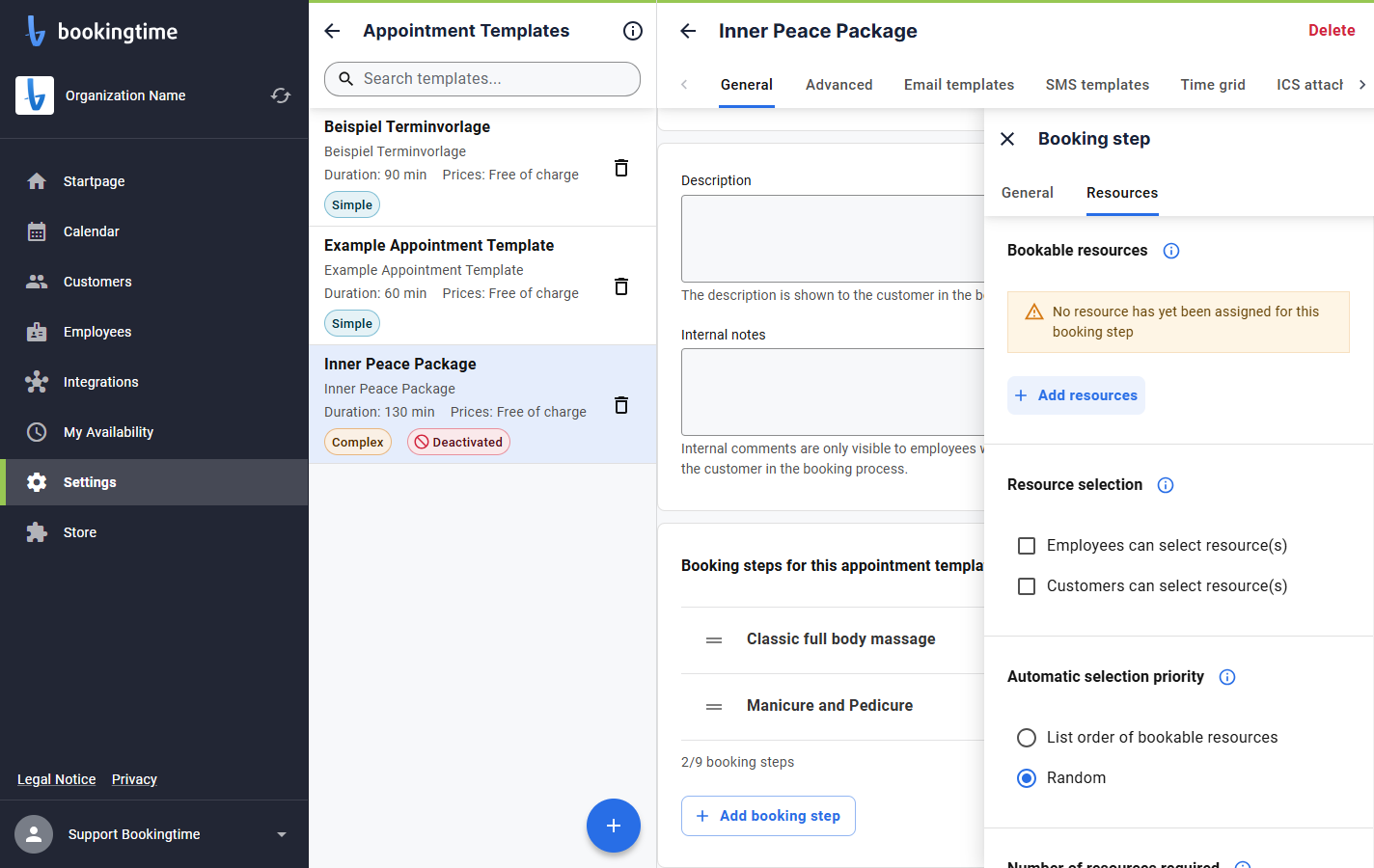Click the no resource warning icon
The image size is (1374, 868).
(x=1034, y=312)
